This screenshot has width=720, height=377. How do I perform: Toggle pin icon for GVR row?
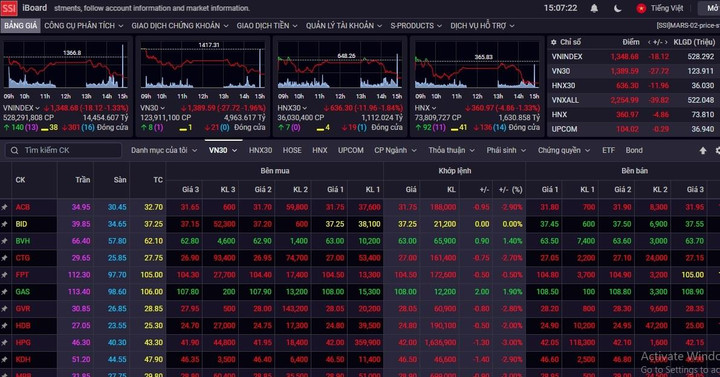click(x=5, y=309)
